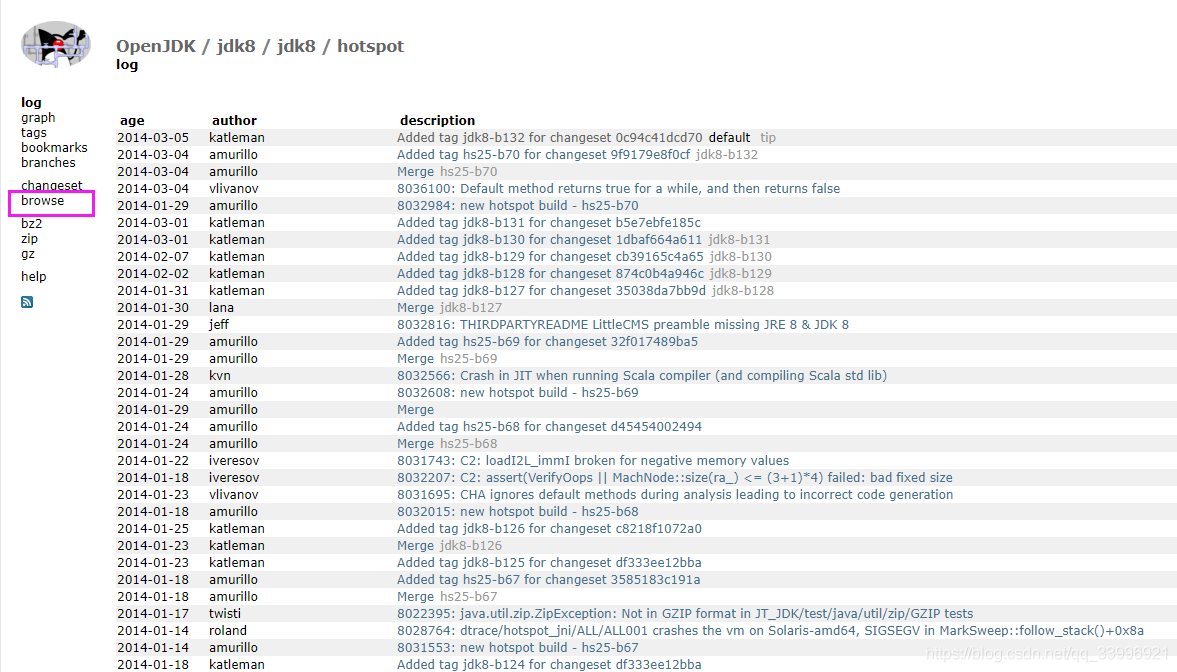Open 'Merge hs25-b67' changeset
The width and height of the screenshot is (1177, 672).
click(x=415, y=597)
